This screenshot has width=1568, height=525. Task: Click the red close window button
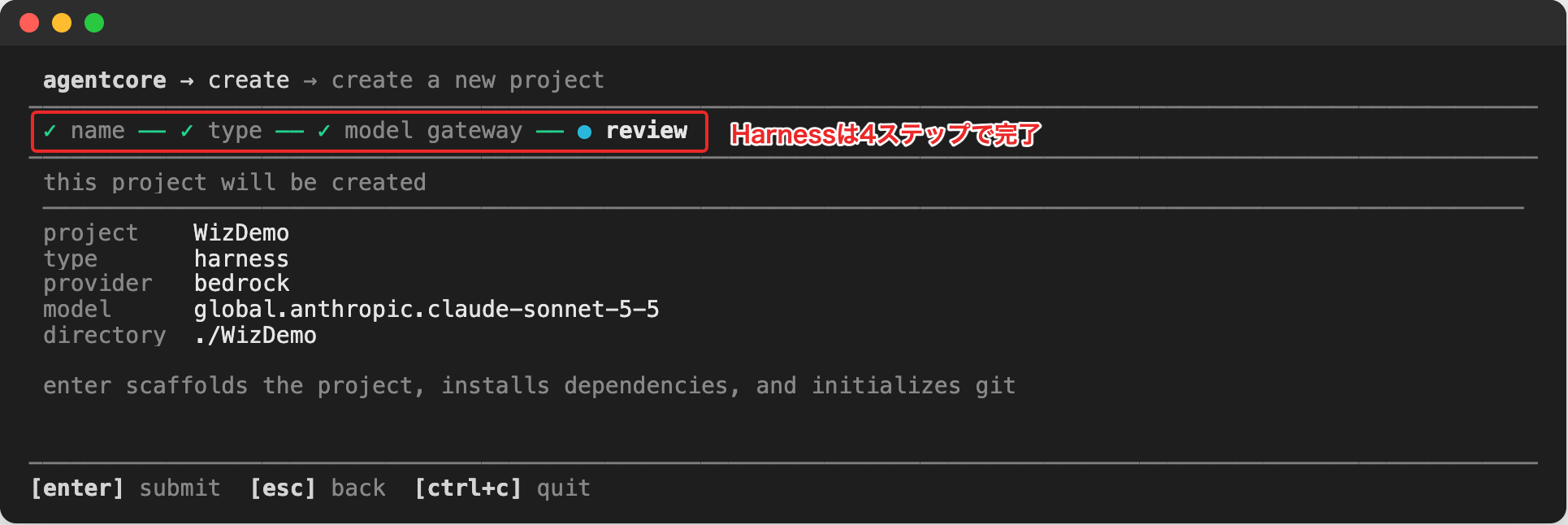pyautogui.click(x=29, y=23)
